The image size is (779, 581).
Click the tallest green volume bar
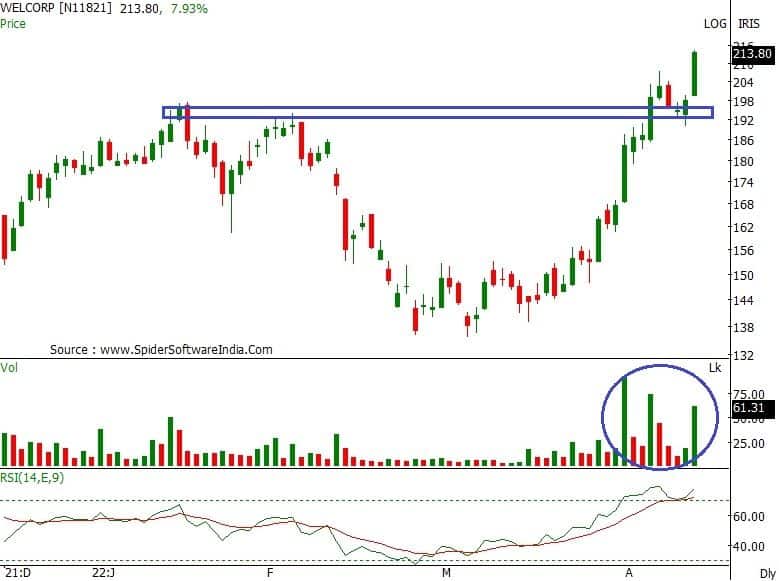tap(624, 420)
